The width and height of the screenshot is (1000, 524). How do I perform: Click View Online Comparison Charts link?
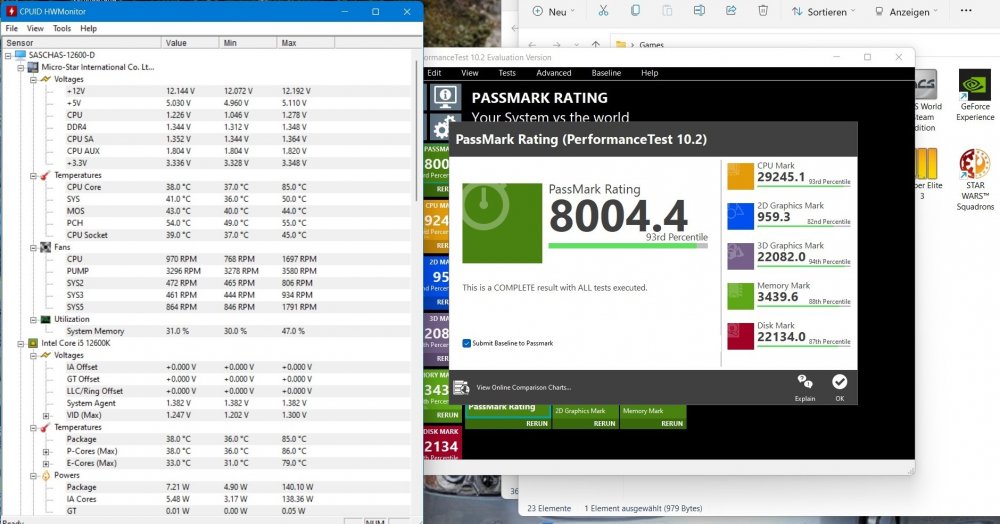[523, 387]
